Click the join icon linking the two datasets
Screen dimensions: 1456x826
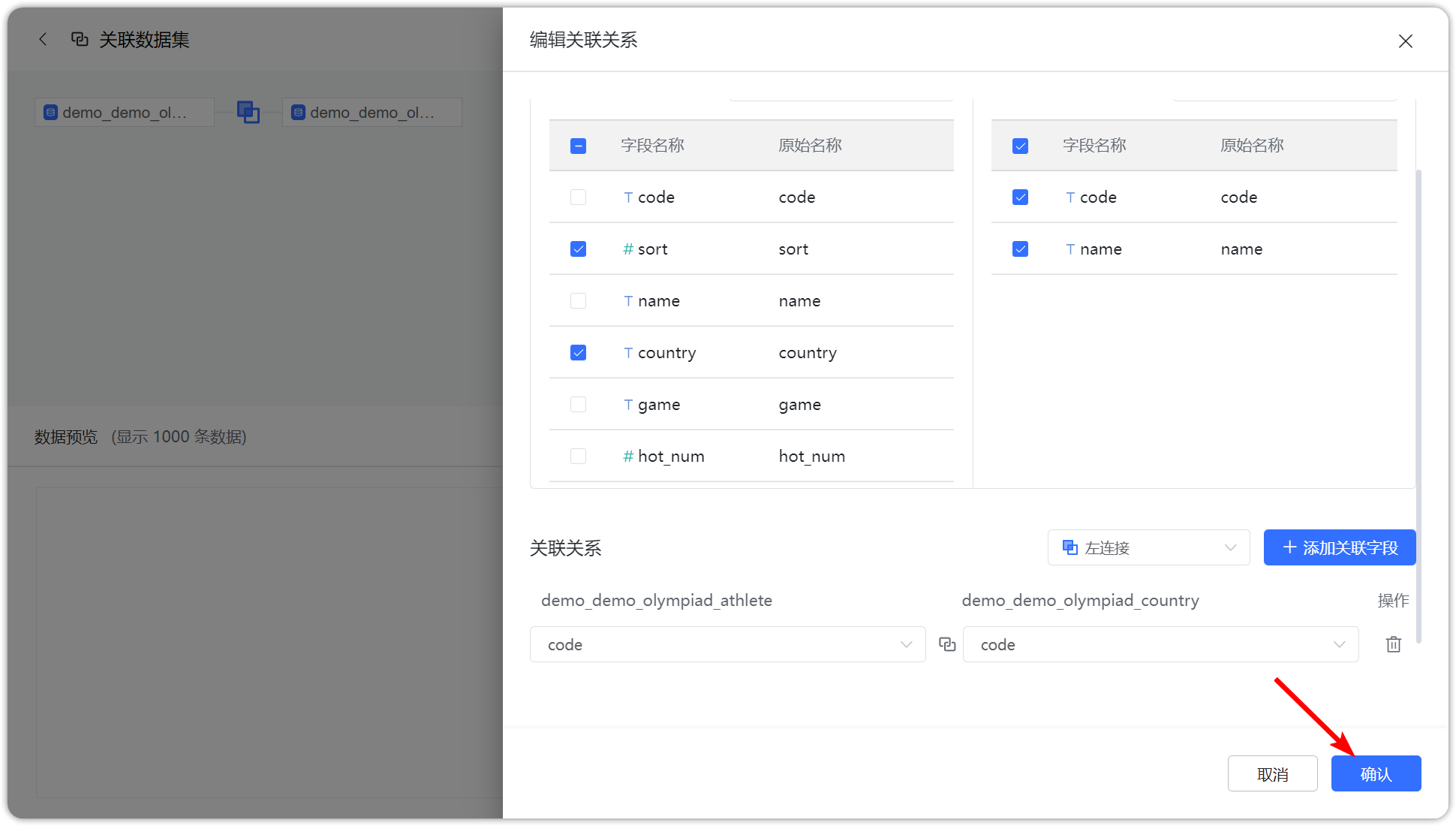point(248,111)
